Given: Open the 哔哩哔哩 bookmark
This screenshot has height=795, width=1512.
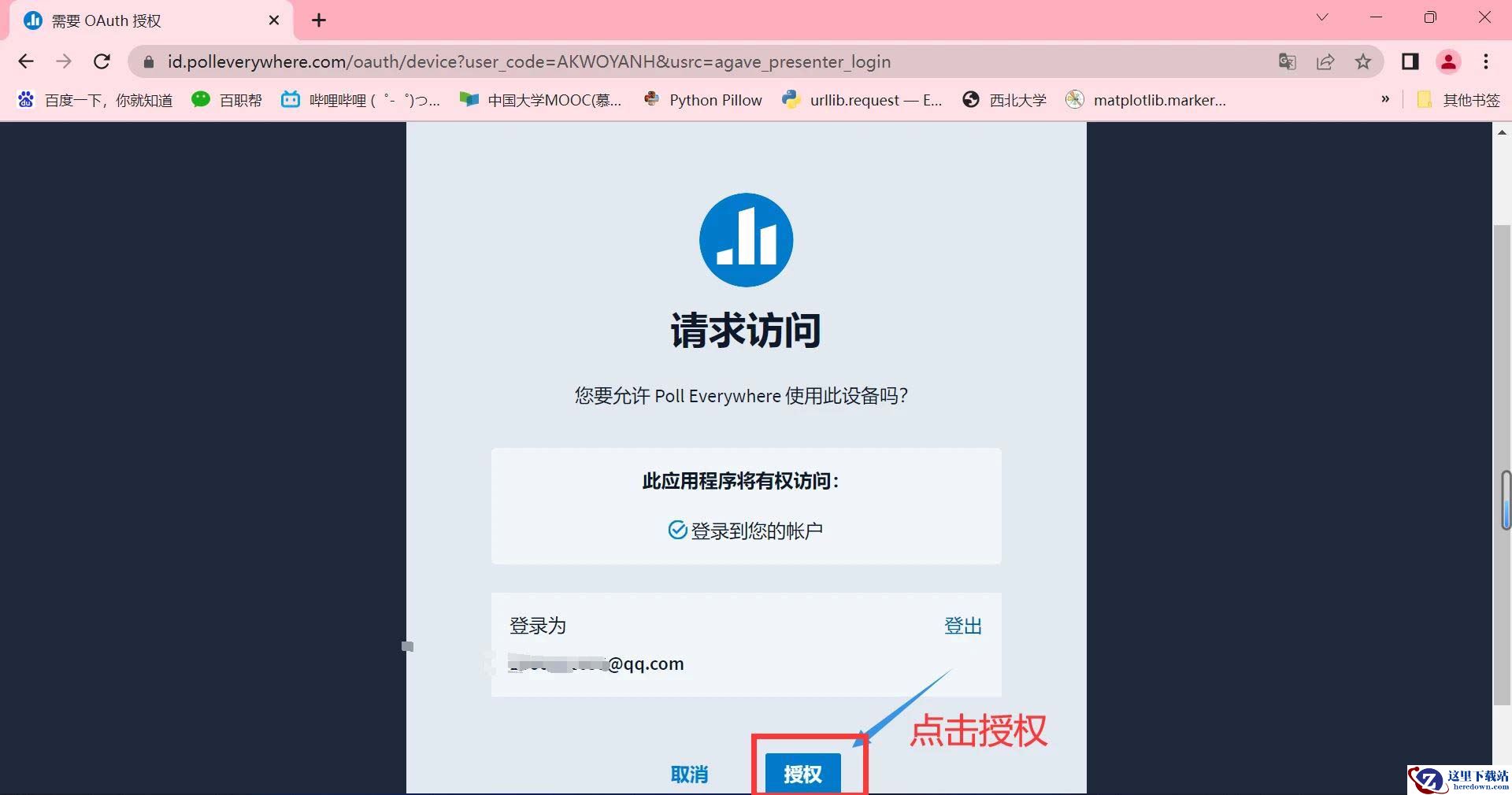Looking at the screenshot, I should coord(361,100).
